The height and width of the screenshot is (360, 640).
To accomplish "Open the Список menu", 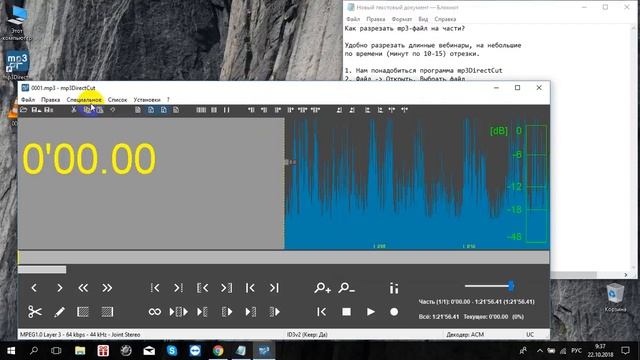I will pos(117,100).
